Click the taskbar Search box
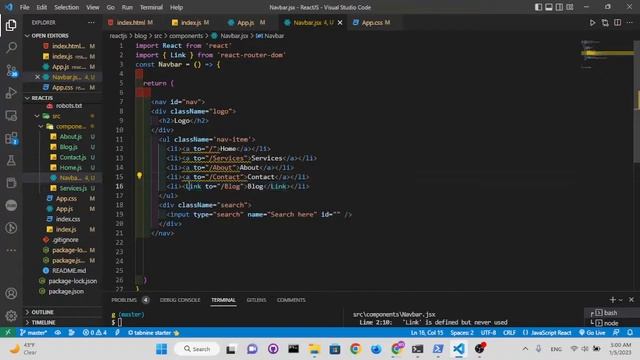 pyautogui.click(x=197, y=349)
